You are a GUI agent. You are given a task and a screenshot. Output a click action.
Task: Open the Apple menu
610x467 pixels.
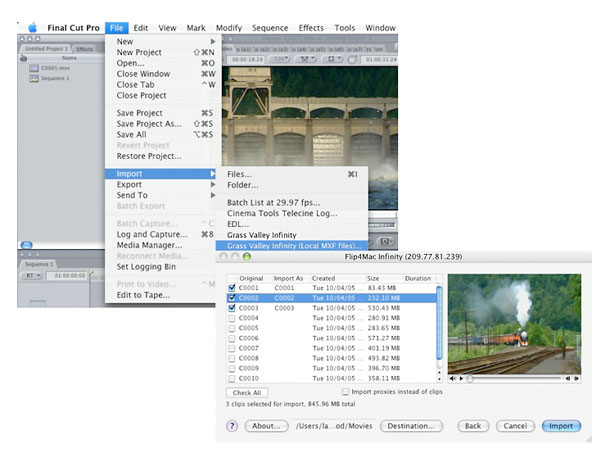[33, 28]
